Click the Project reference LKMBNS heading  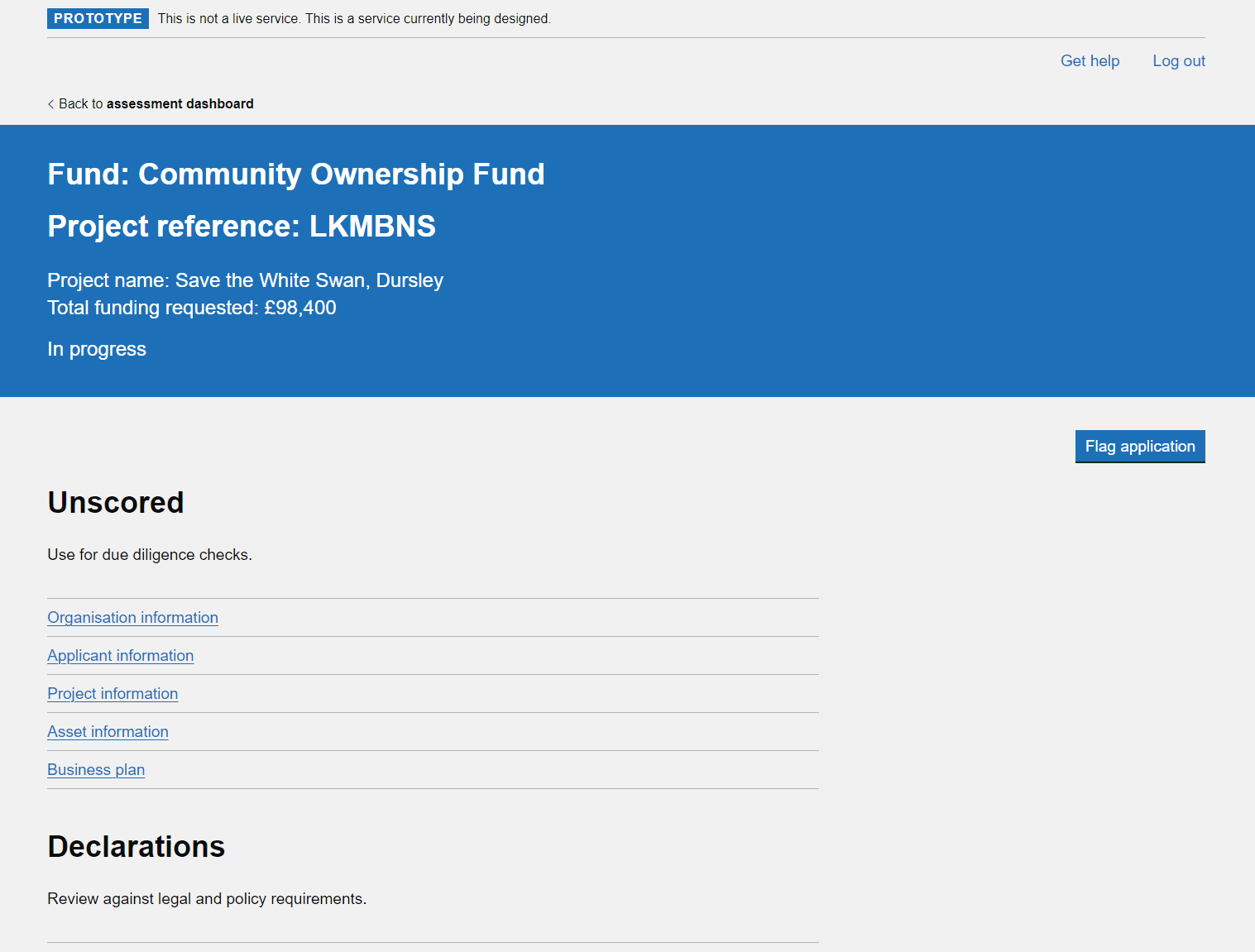coord(241,227)
